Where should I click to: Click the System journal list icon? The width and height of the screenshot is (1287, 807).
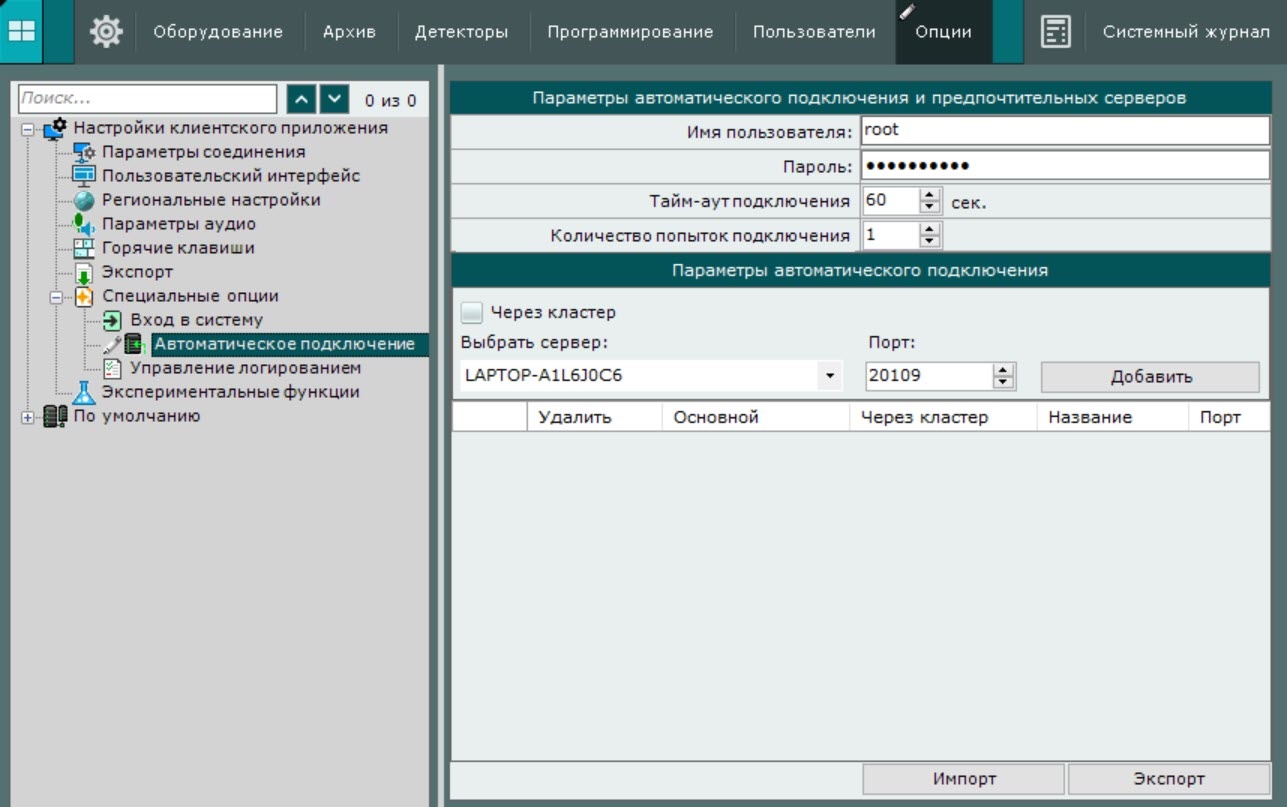(1055, 32)
